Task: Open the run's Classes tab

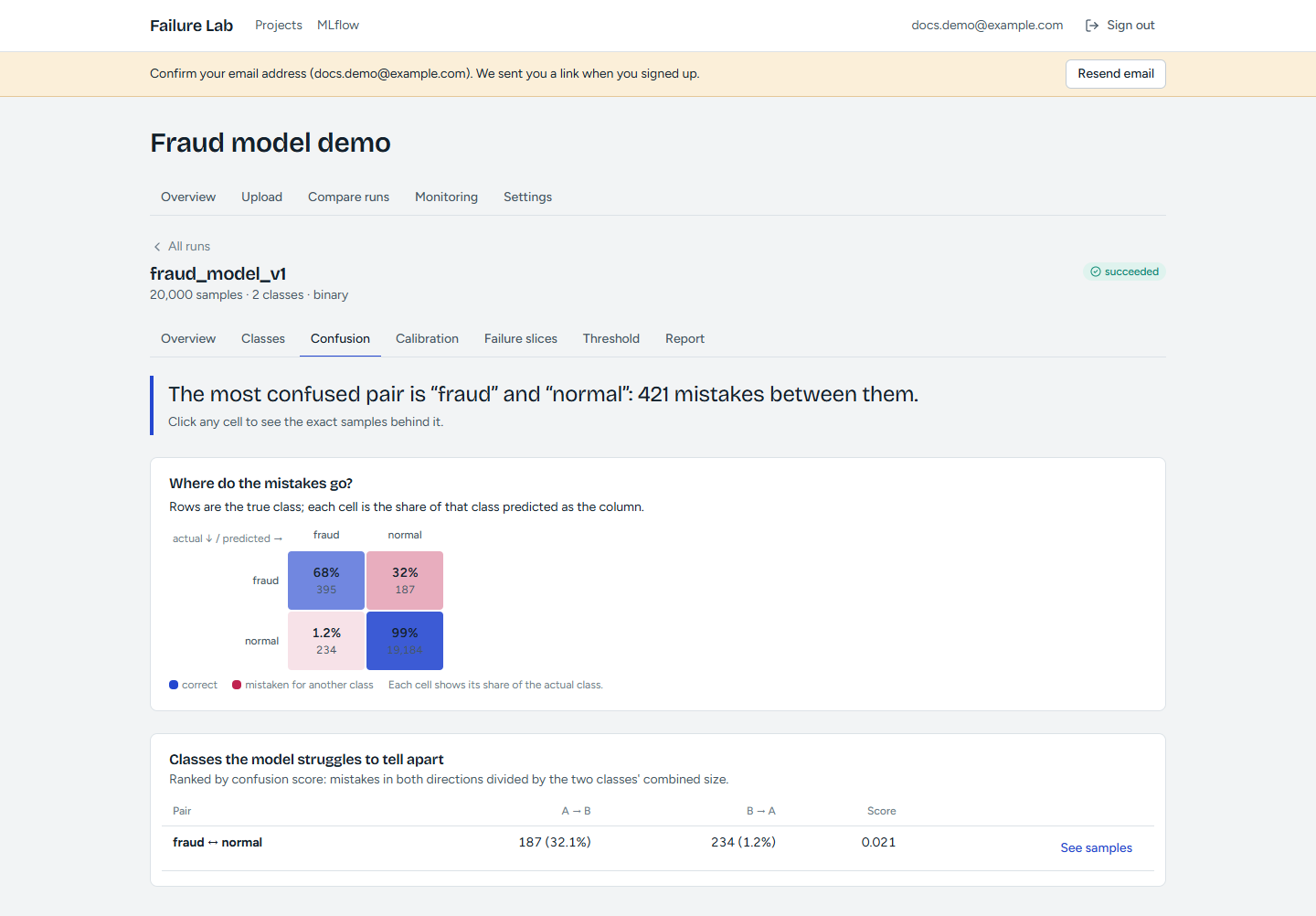Action: (x=263, y=338)
